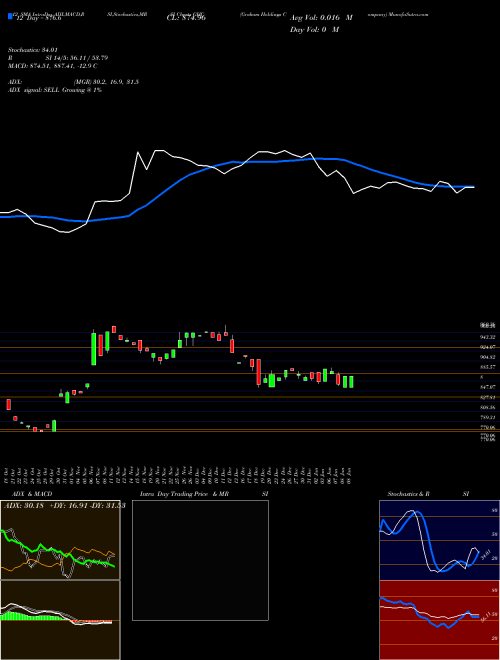Open the MACD histogram chart panel
The width and height of the screenshot is (500, 660).
[x=60, y=620]
